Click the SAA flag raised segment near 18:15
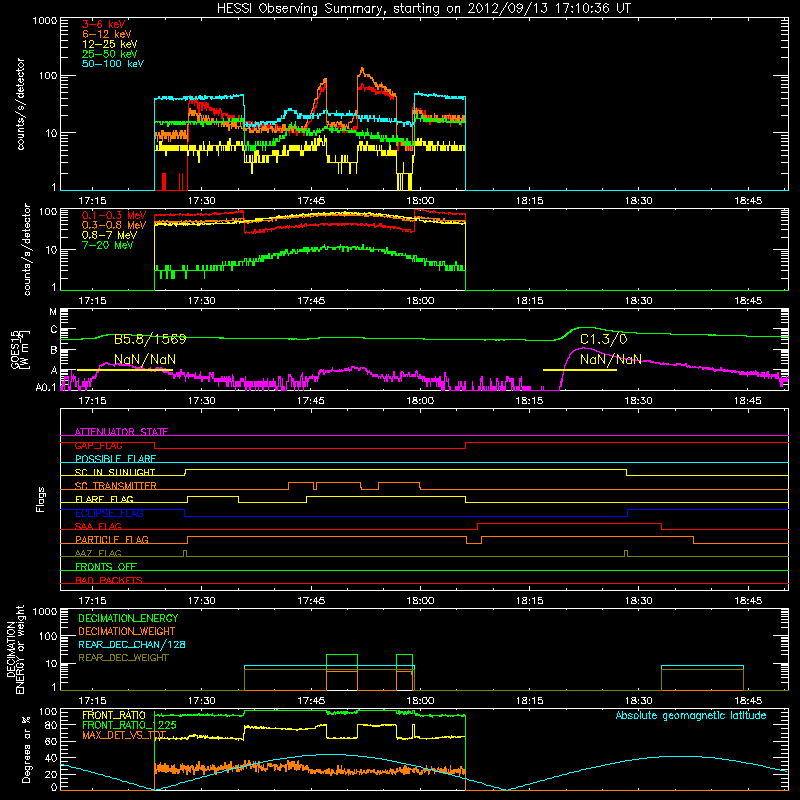Screen dimensions: 800x800 pos(569,523)
